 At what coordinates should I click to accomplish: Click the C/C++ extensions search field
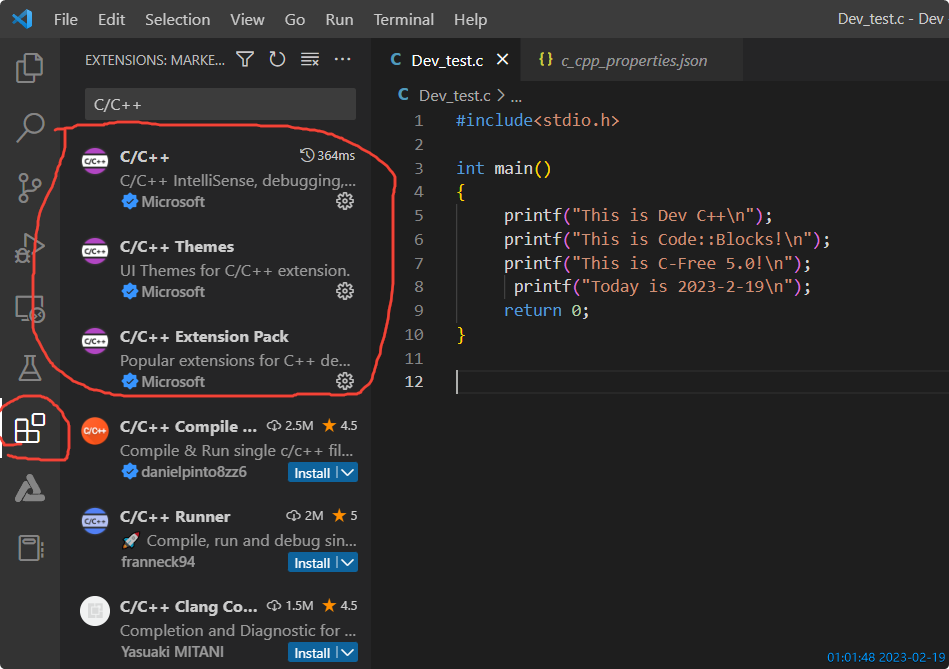[220, 104]
